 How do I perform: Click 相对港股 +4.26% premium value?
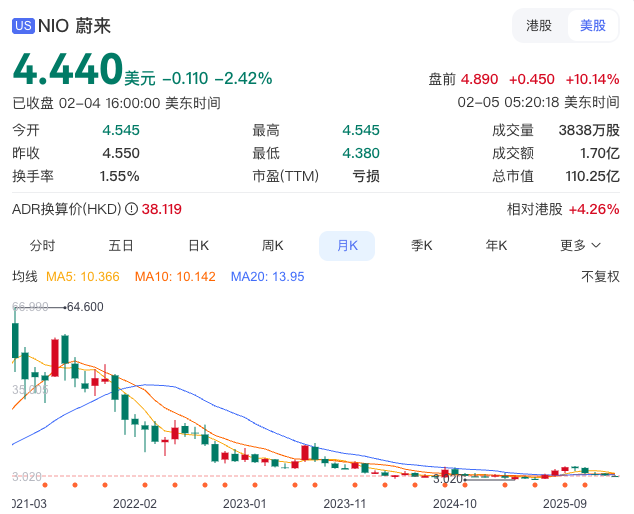(x=594, y=209)
